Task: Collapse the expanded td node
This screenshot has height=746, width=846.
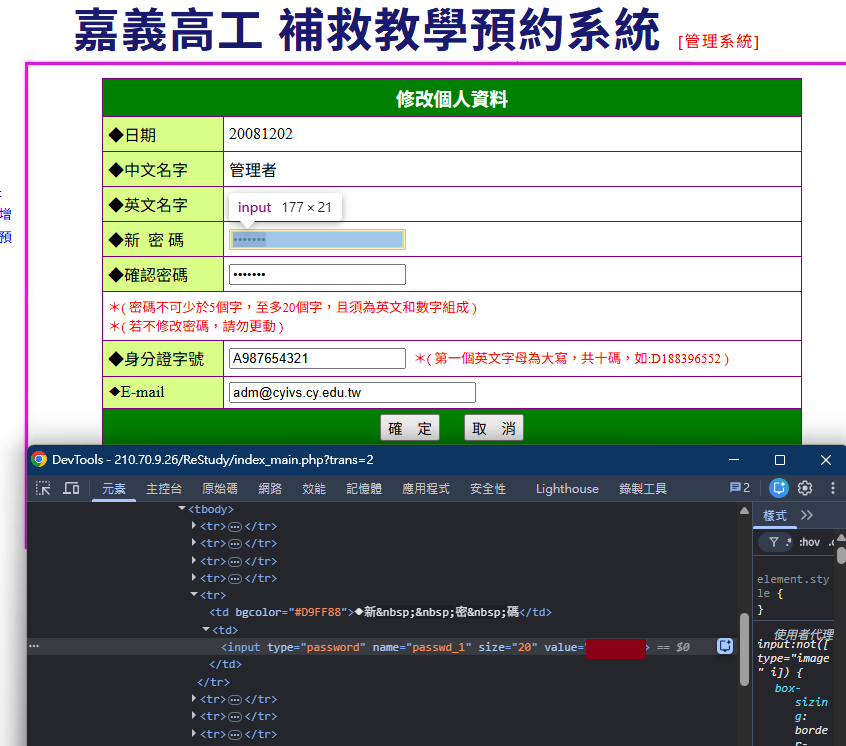Action: tap(206, 629)
